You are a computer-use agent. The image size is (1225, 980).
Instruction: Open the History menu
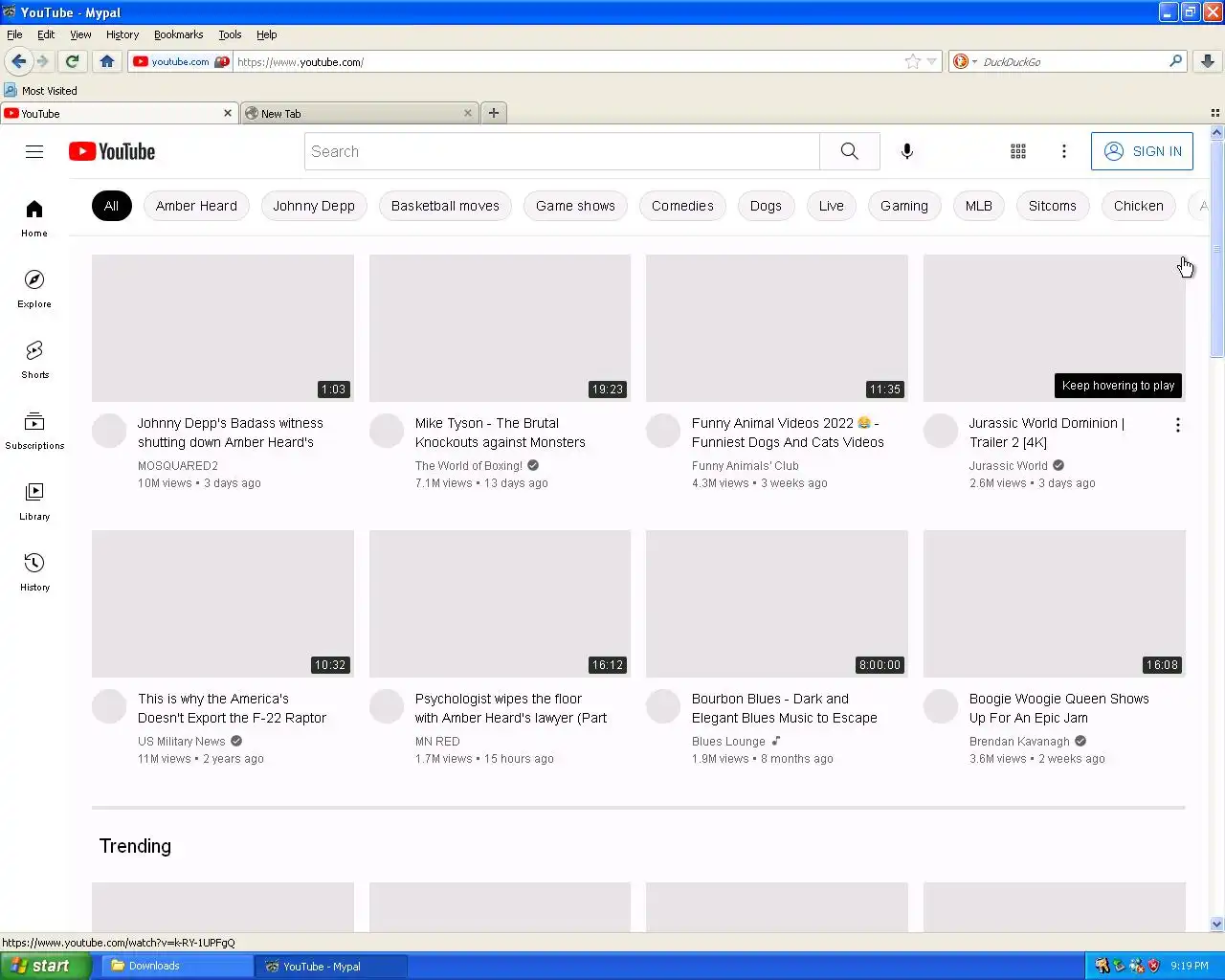[122, 34]
